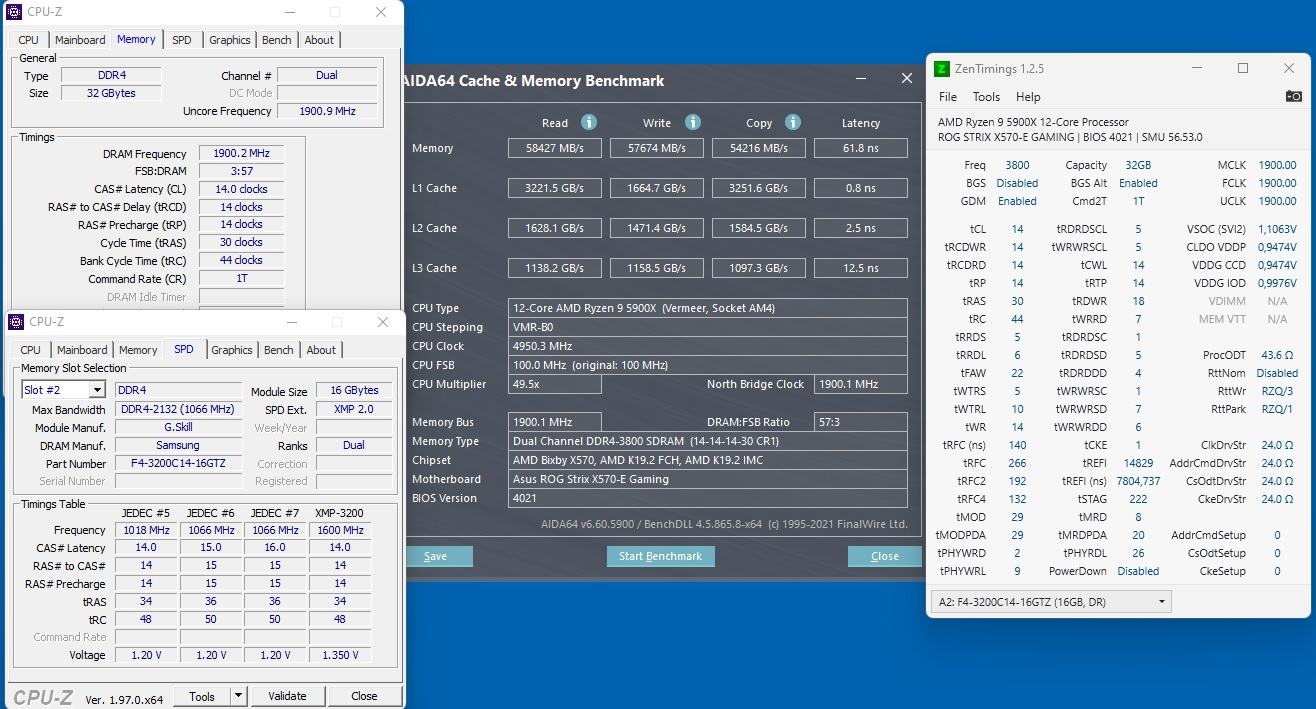The height and width of the screenshot is (709, 1316).
Task: Open CPU-Z Tools dropdown arrow
Action: coord(238,696)
